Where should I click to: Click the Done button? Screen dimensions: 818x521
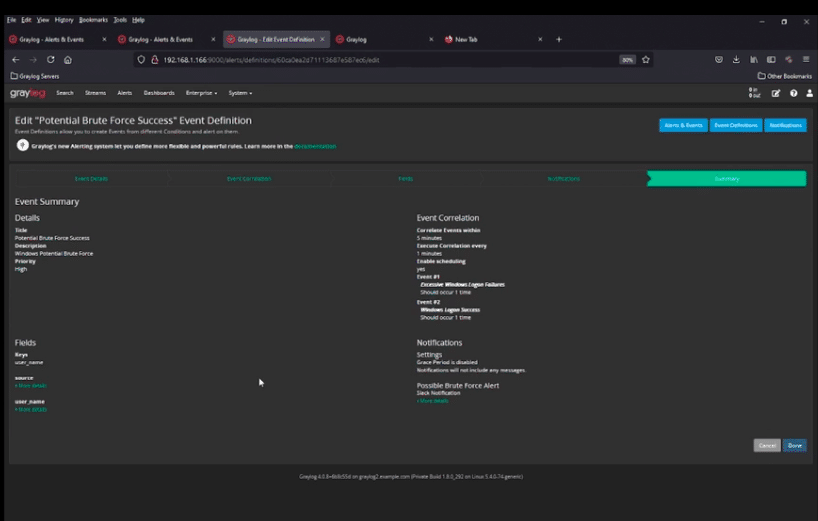[x=794, y=445]
